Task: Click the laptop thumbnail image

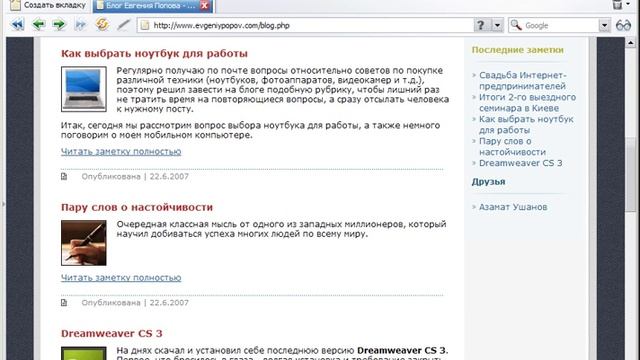Action: pos(84,89)
